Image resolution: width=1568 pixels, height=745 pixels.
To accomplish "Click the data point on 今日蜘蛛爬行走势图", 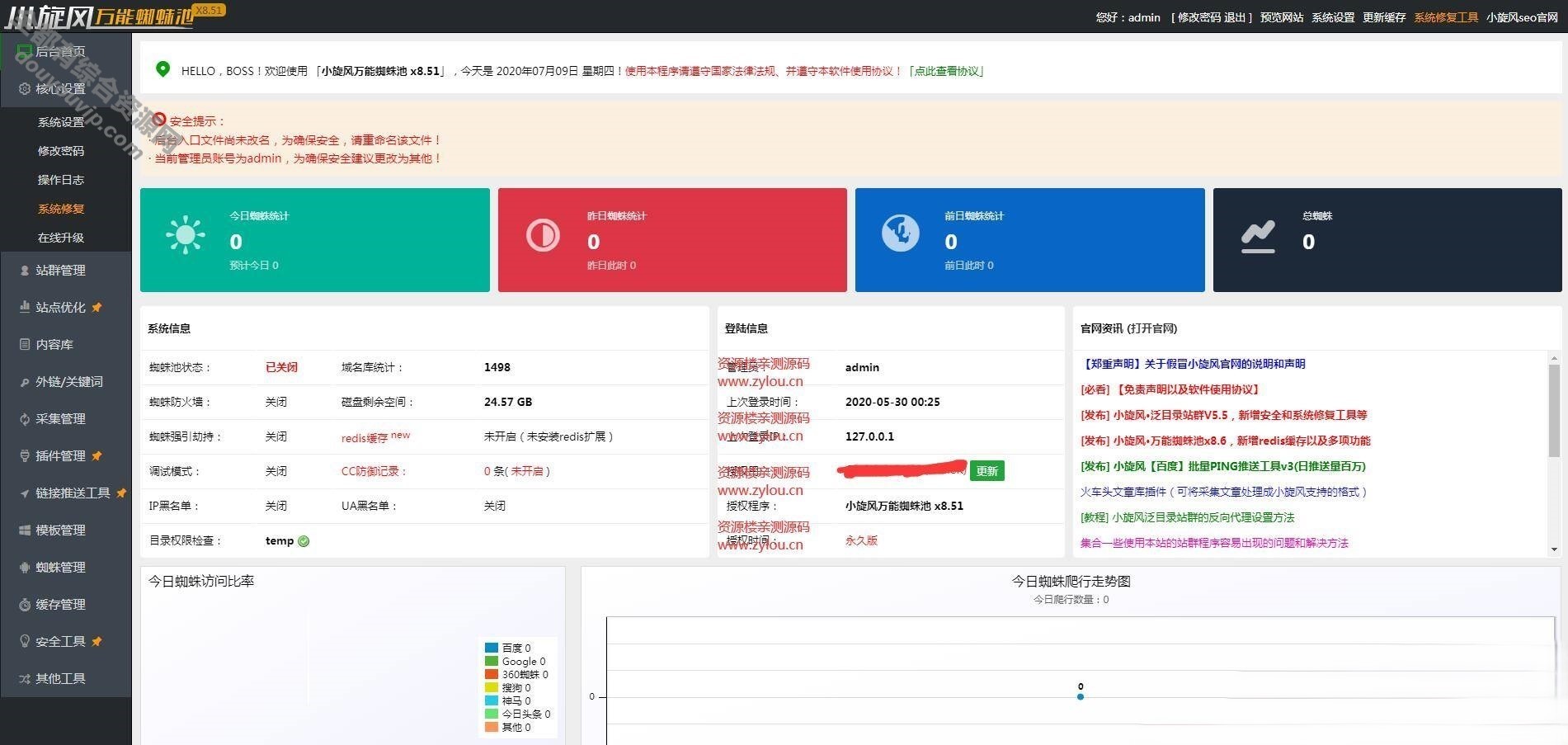I will tap(1081, 696).
